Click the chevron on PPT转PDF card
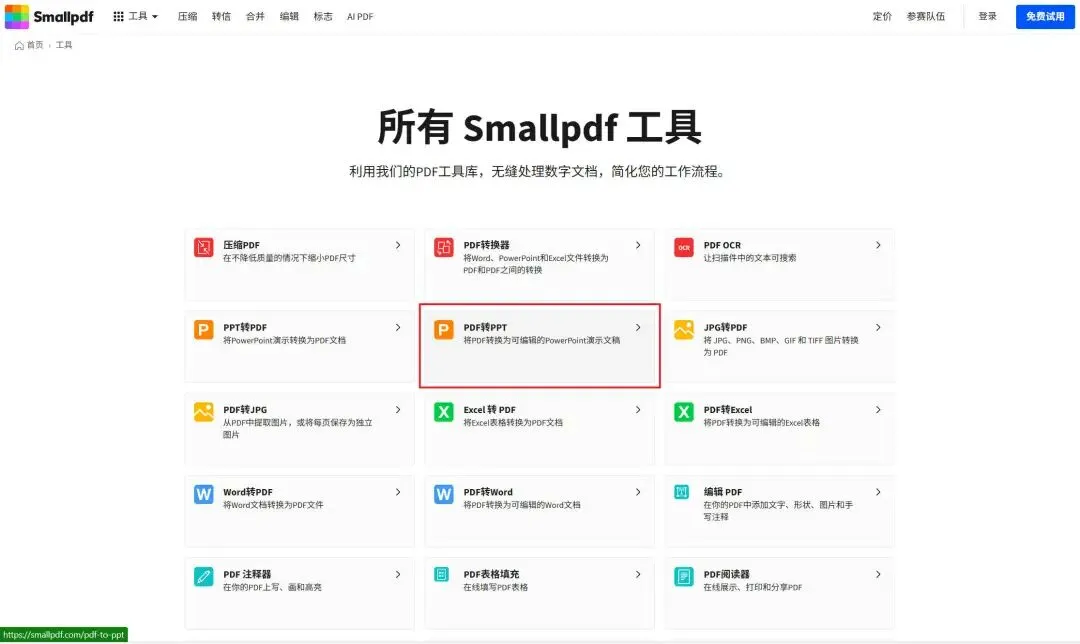The image size is (1080, 644). 398,328
